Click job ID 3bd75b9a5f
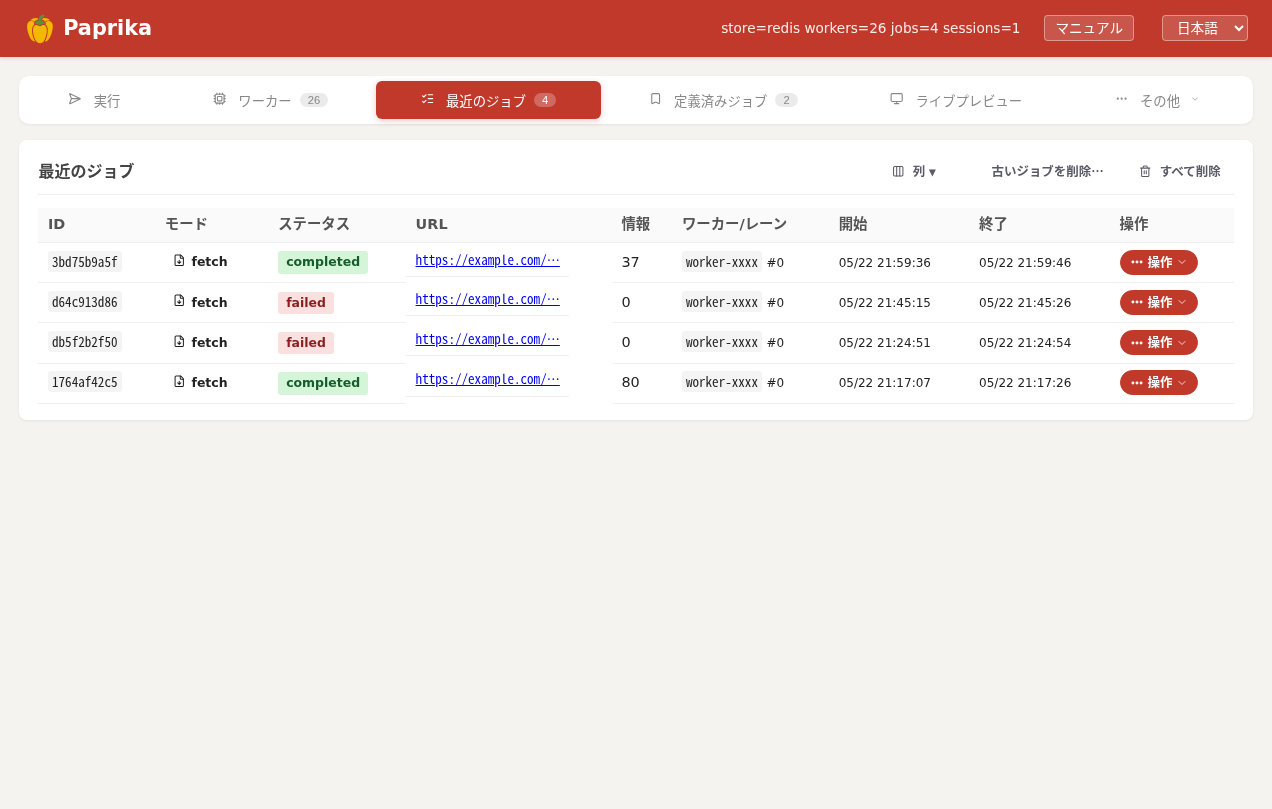Screen dimensions: 1272x809 tap(85, 262)
